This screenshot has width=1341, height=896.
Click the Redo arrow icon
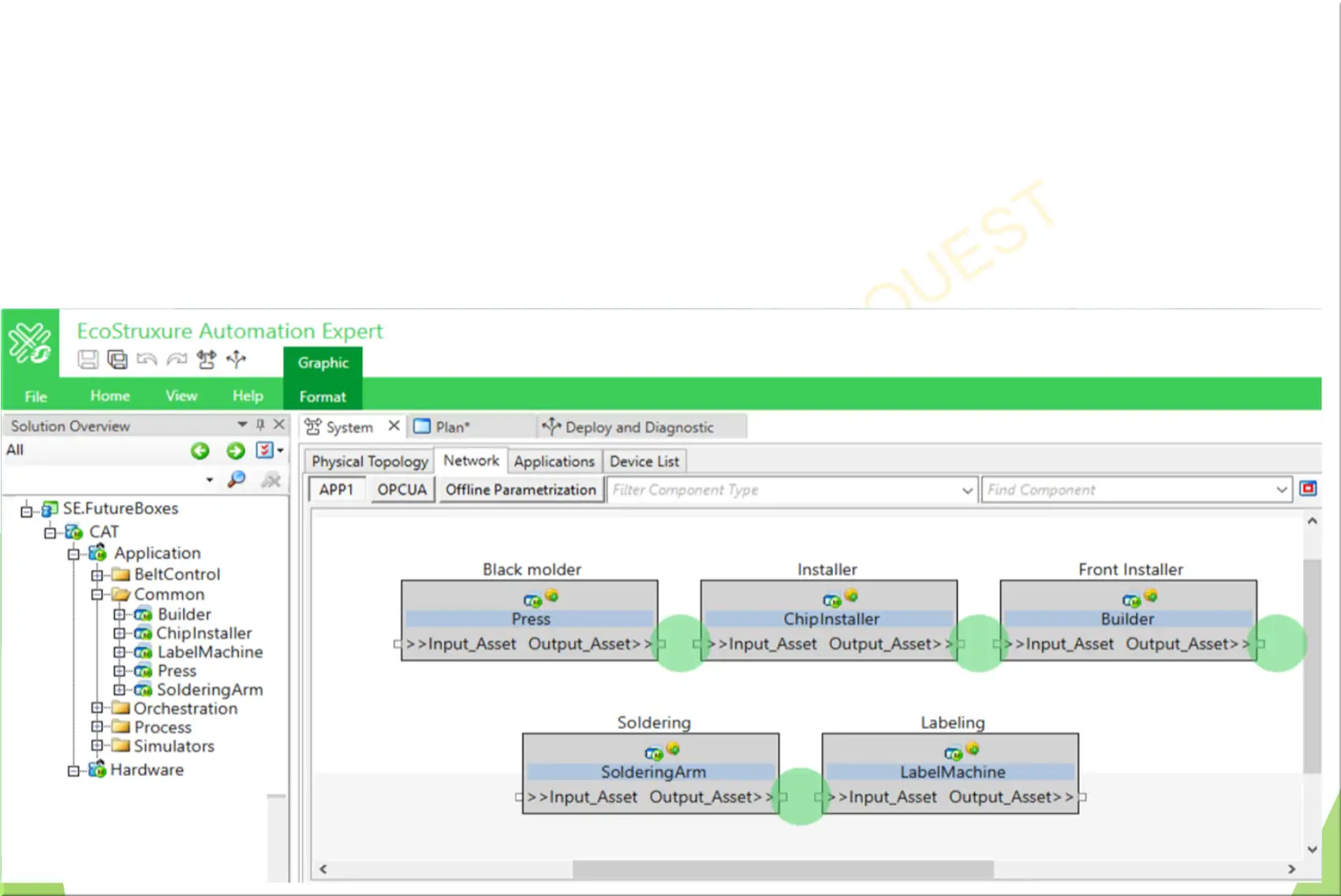(x=177, y=360)
